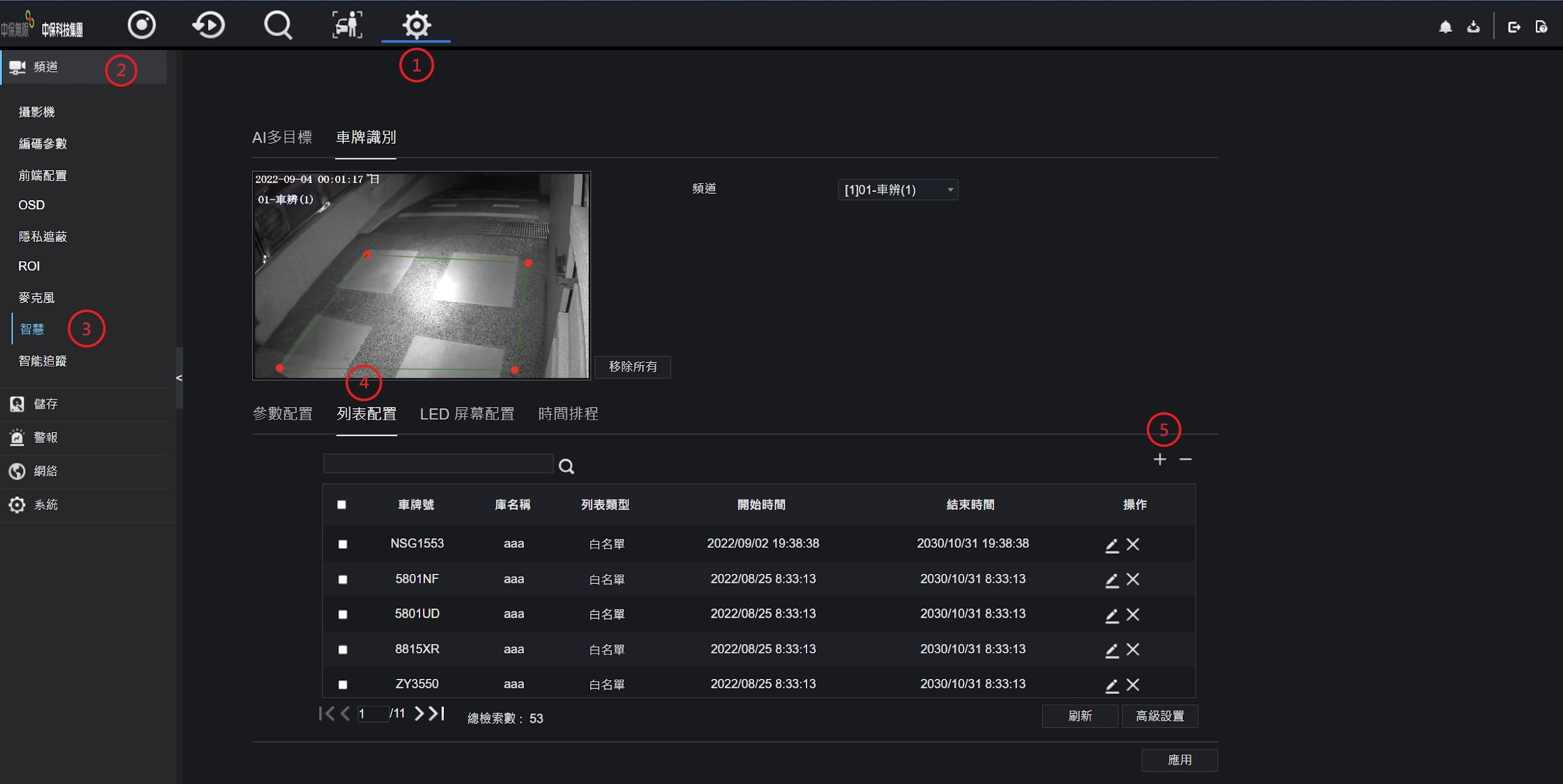1563x784 pixels.
Task: Switch to the 參數配置 tab
Action: click(283, 414)
